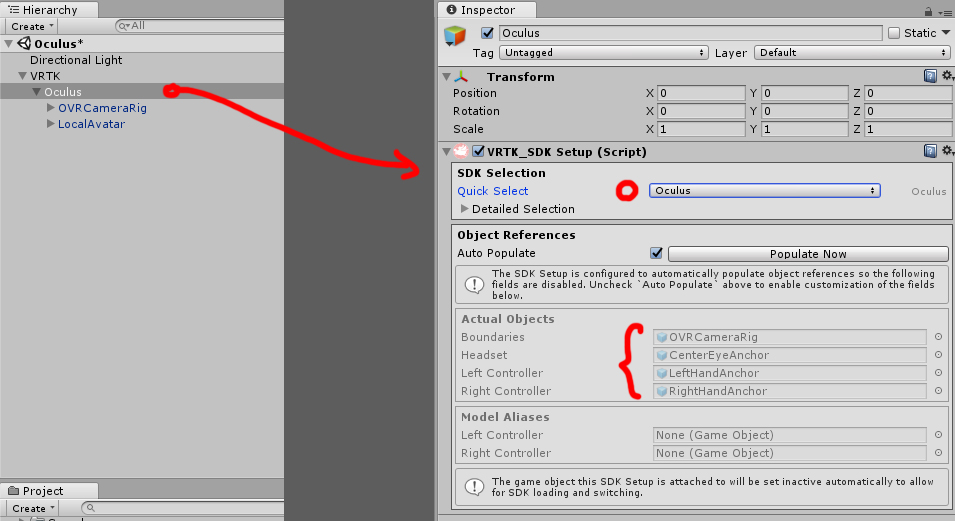This screenshot has height=521, width=955.
Task: Click Project search magnifier icon
Action: [x=91, y=508]
